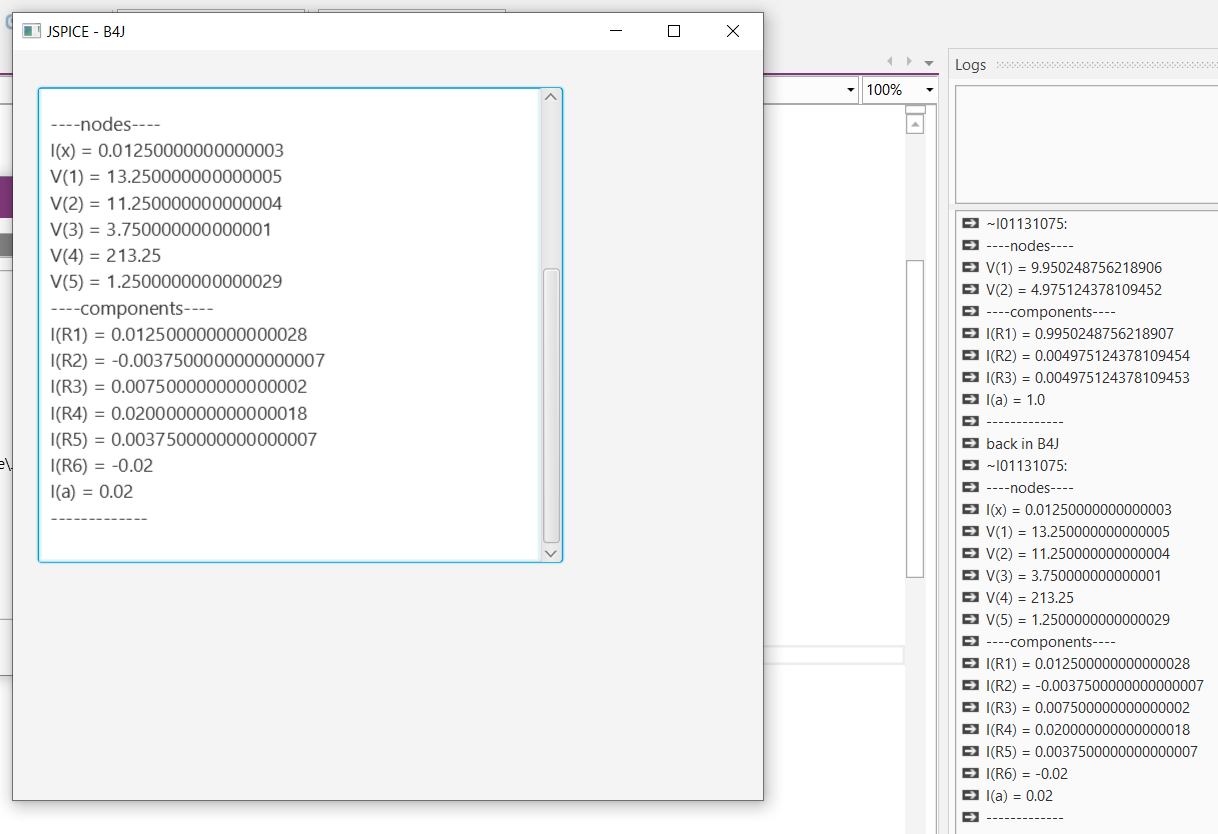Click 'I(R5) = 0.0037500000000000007' text in Logs panel
Screen dimensions: 1218x834
point(1092,752)
